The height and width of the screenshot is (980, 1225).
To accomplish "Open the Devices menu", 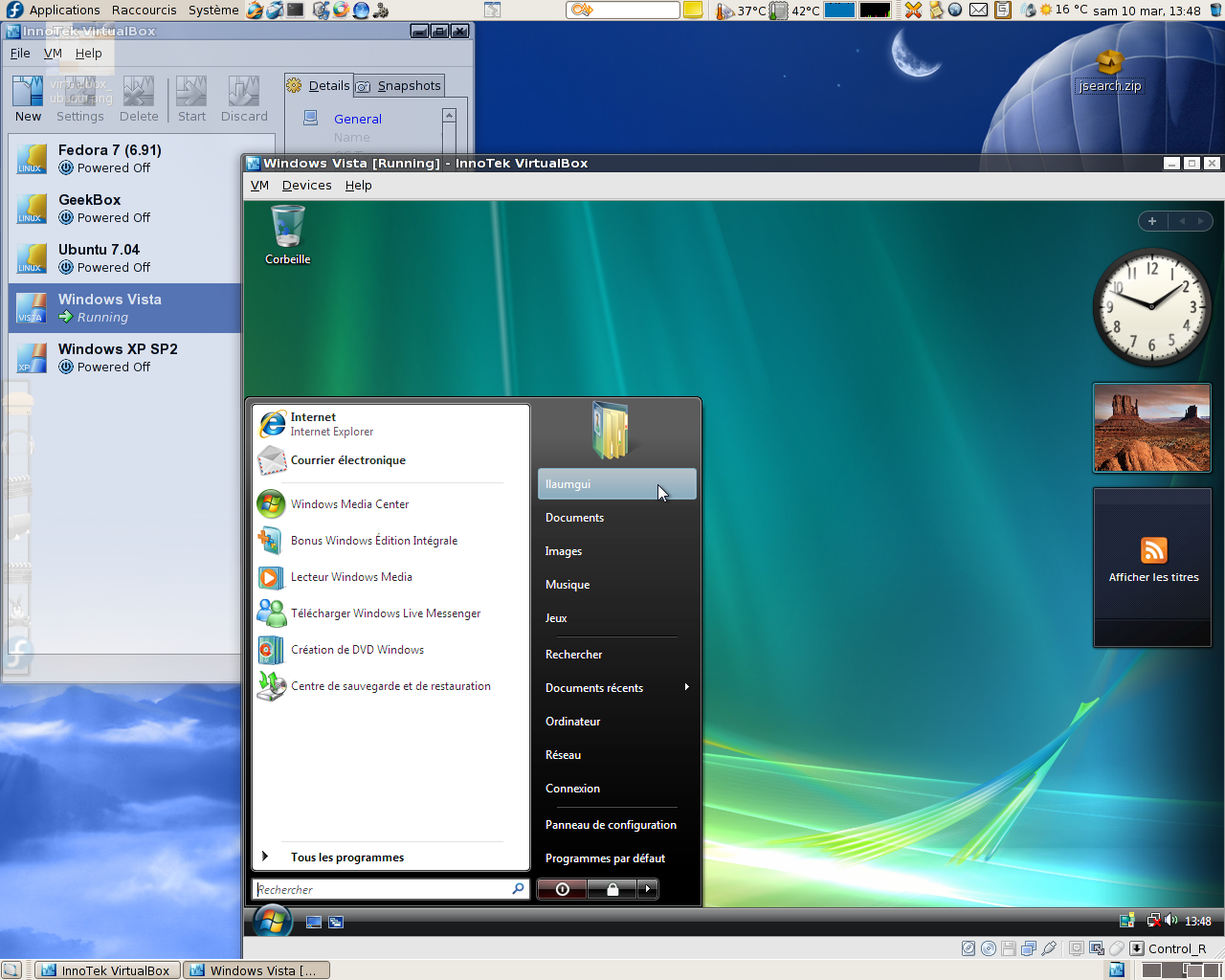I will point(306,185).
